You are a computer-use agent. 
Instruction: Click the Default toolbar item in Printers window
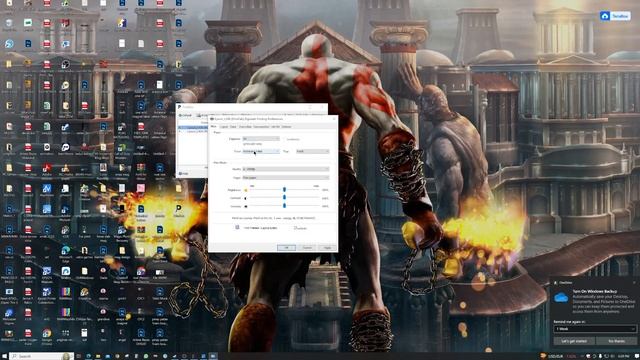pyautogui.click(x=185, y=116)
